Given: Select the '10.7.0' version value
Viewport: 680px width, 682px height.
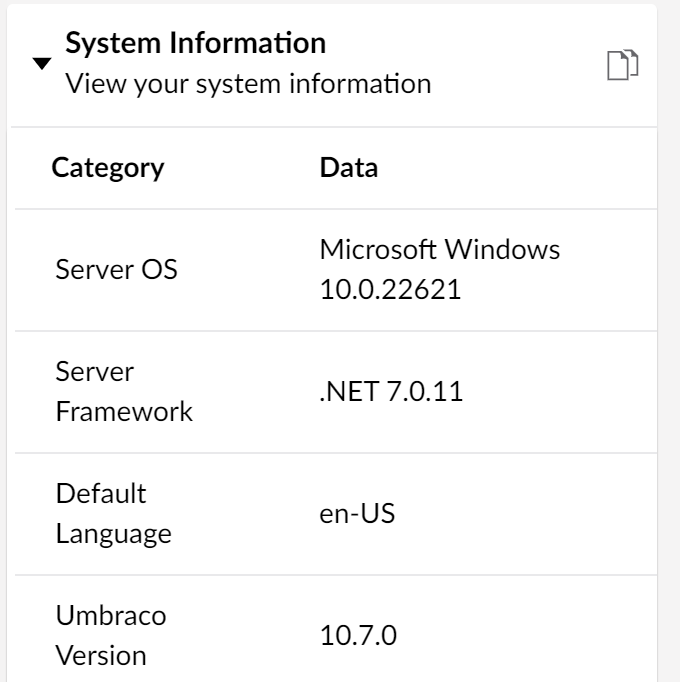Looking at the screenshot, I should [x=358, y=635].
